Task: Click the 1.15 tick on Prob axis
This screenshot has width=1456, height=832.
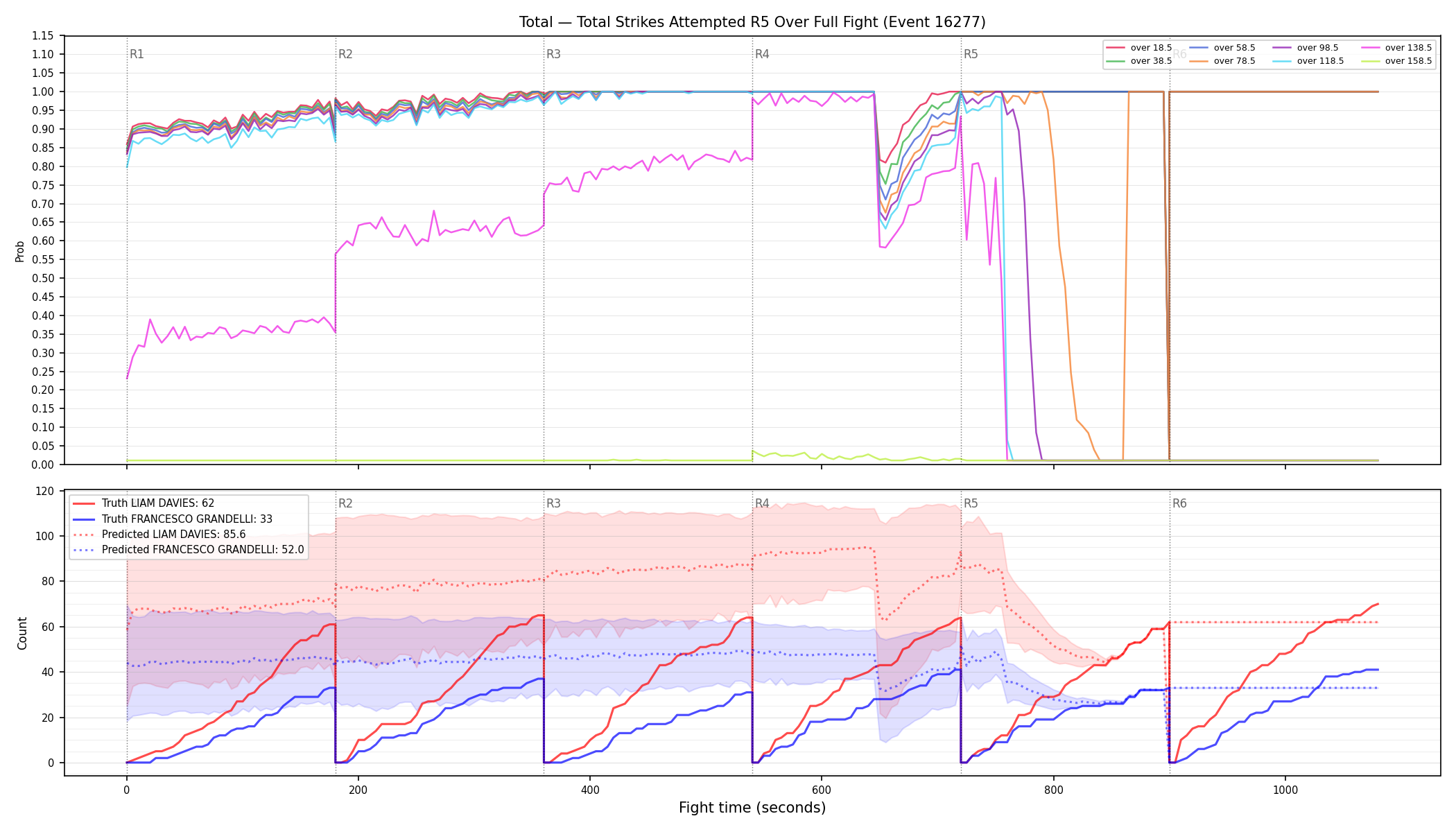Action: click(x=42, y=36)
